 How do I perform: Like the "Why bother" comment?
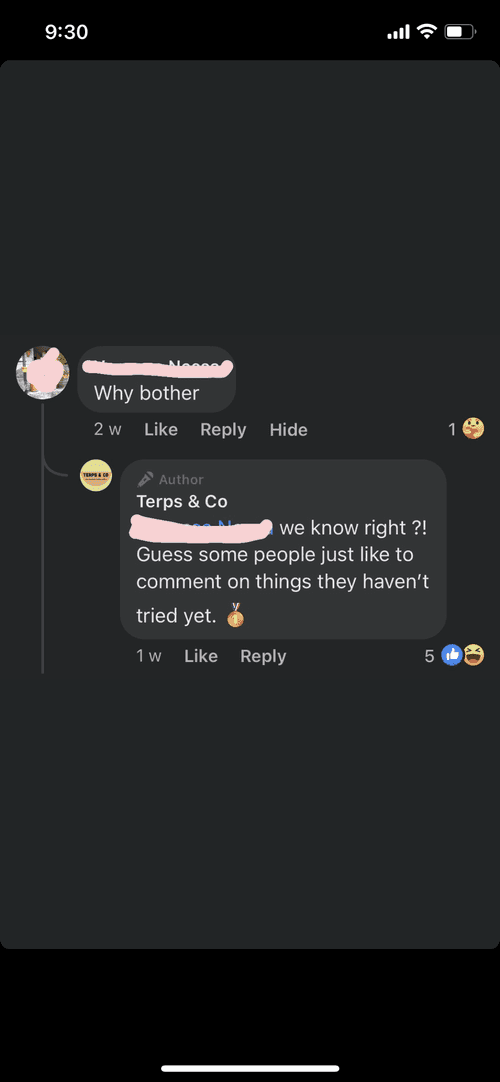[x=161, y=429]
